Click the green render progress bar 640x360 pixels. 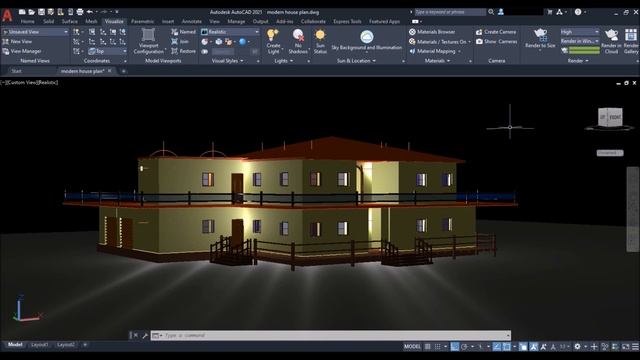[x=584, y=50]
